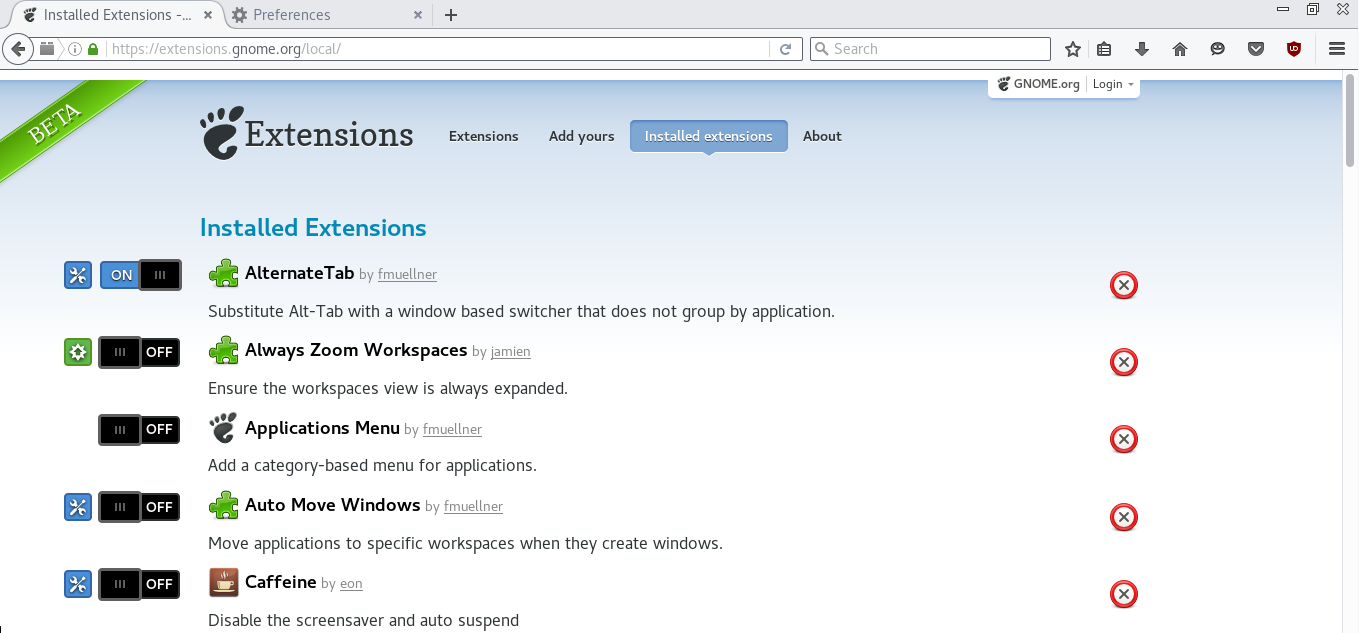The width and height of the screenshot is (1359, 633).
Task: Open Caffeine settings wrench icon
Action: [x=78, y=584]
